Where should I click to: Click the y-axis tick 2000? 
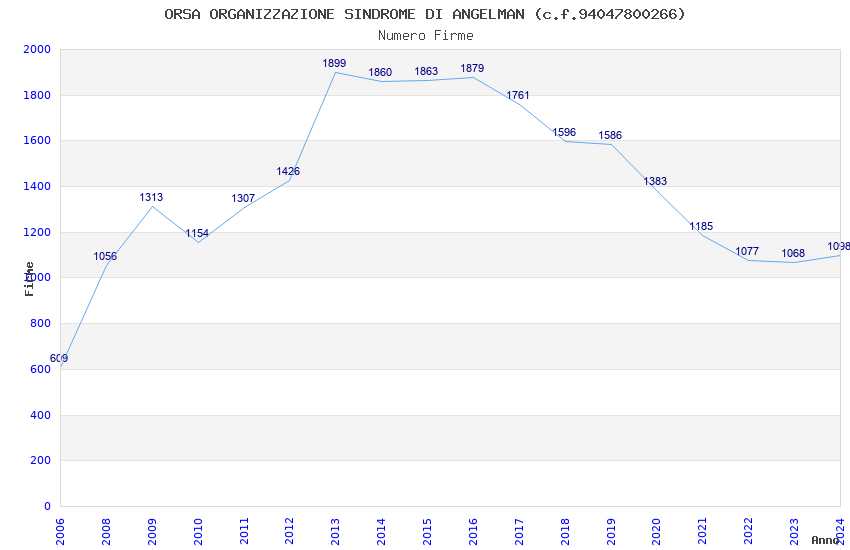pos(37,49)
